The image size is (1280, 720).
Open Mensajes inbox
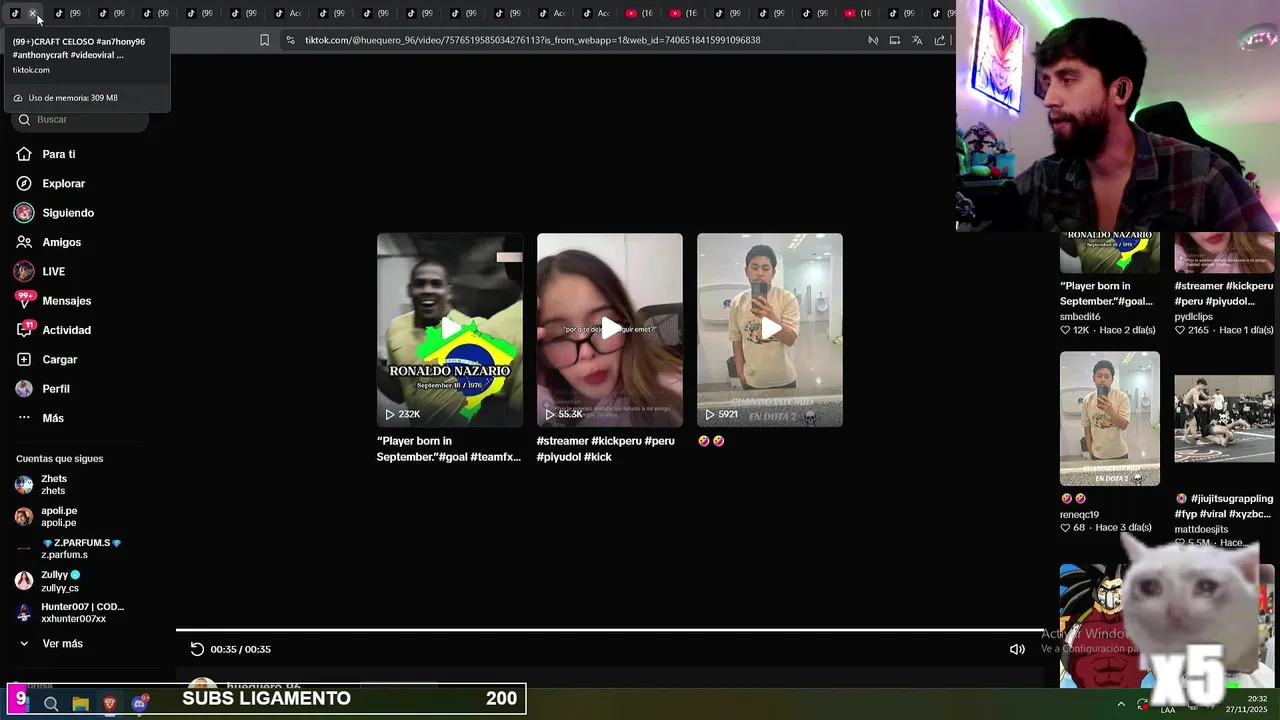66,301
